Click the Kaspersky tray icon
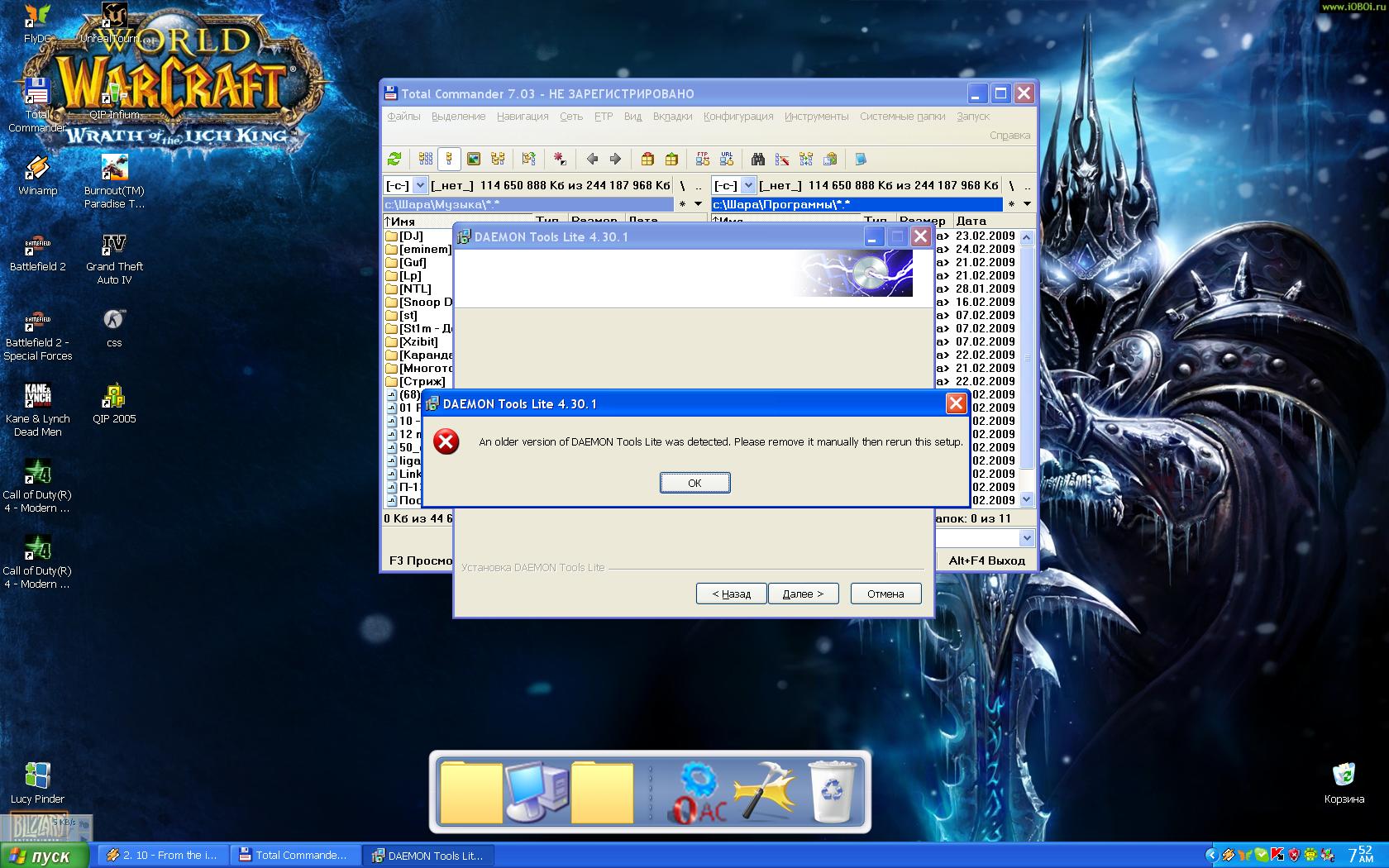Viewport: 1389px width, 868px height. pos(1277,855)
